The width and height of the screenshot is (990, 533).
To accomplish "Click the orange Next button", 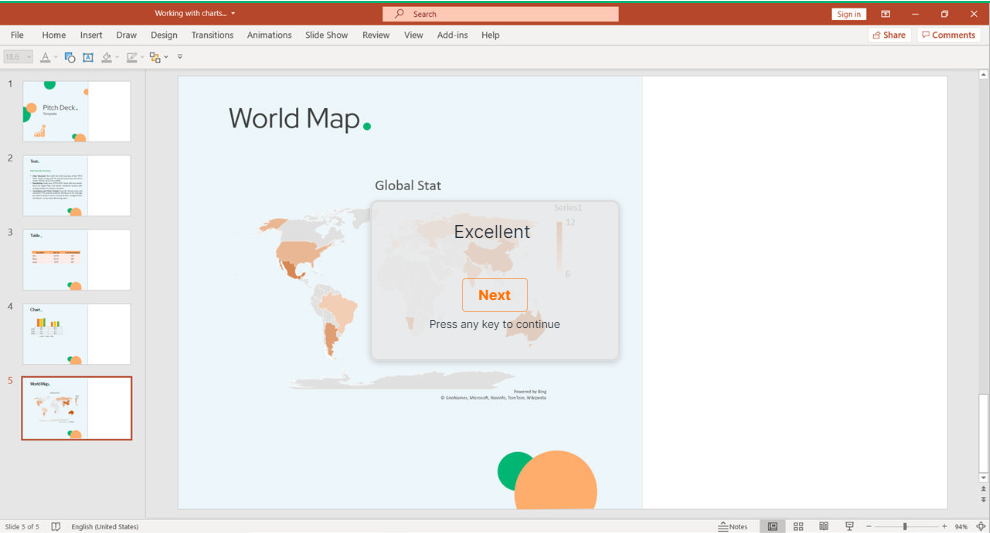I will (x=494, y=295).
